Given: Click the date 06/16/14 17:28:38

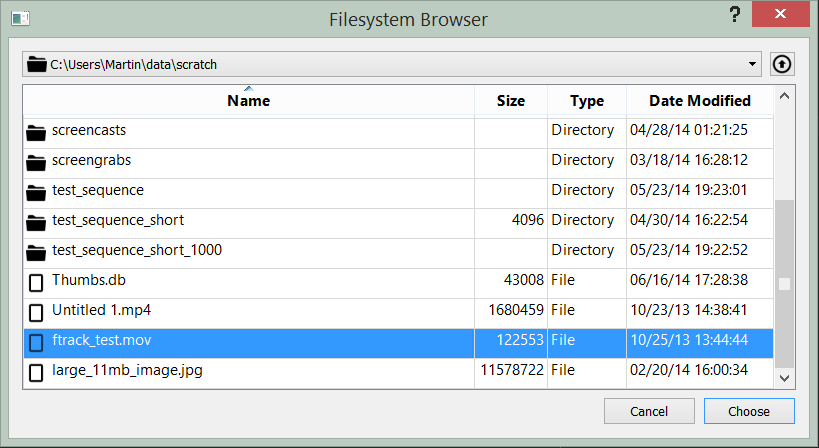Looking at the screenshot, I should pyautogui.click(x=689, y=280).
